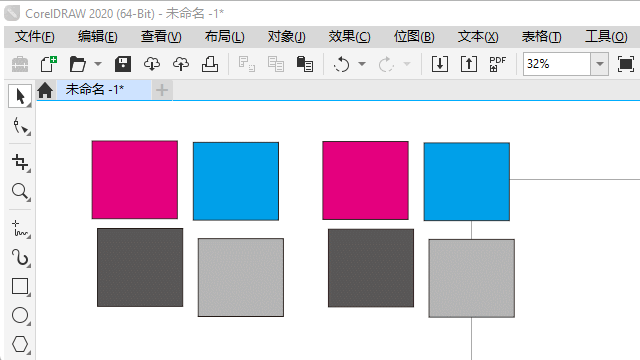Choose the Rectangle tool
Image resolution: width=640 pixels, height=360 pixels.
[20, 287]
